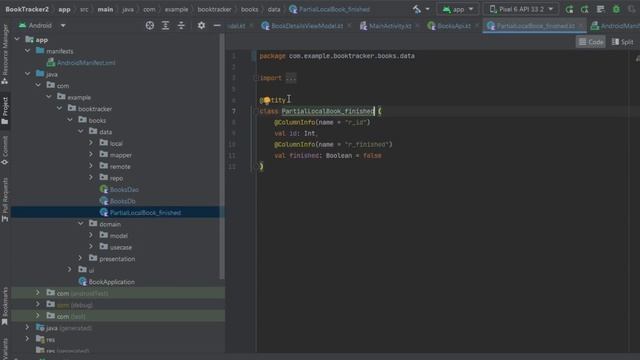The image size is (640, 360).
Task: Collapse the data package
Action: coord(81,132)
